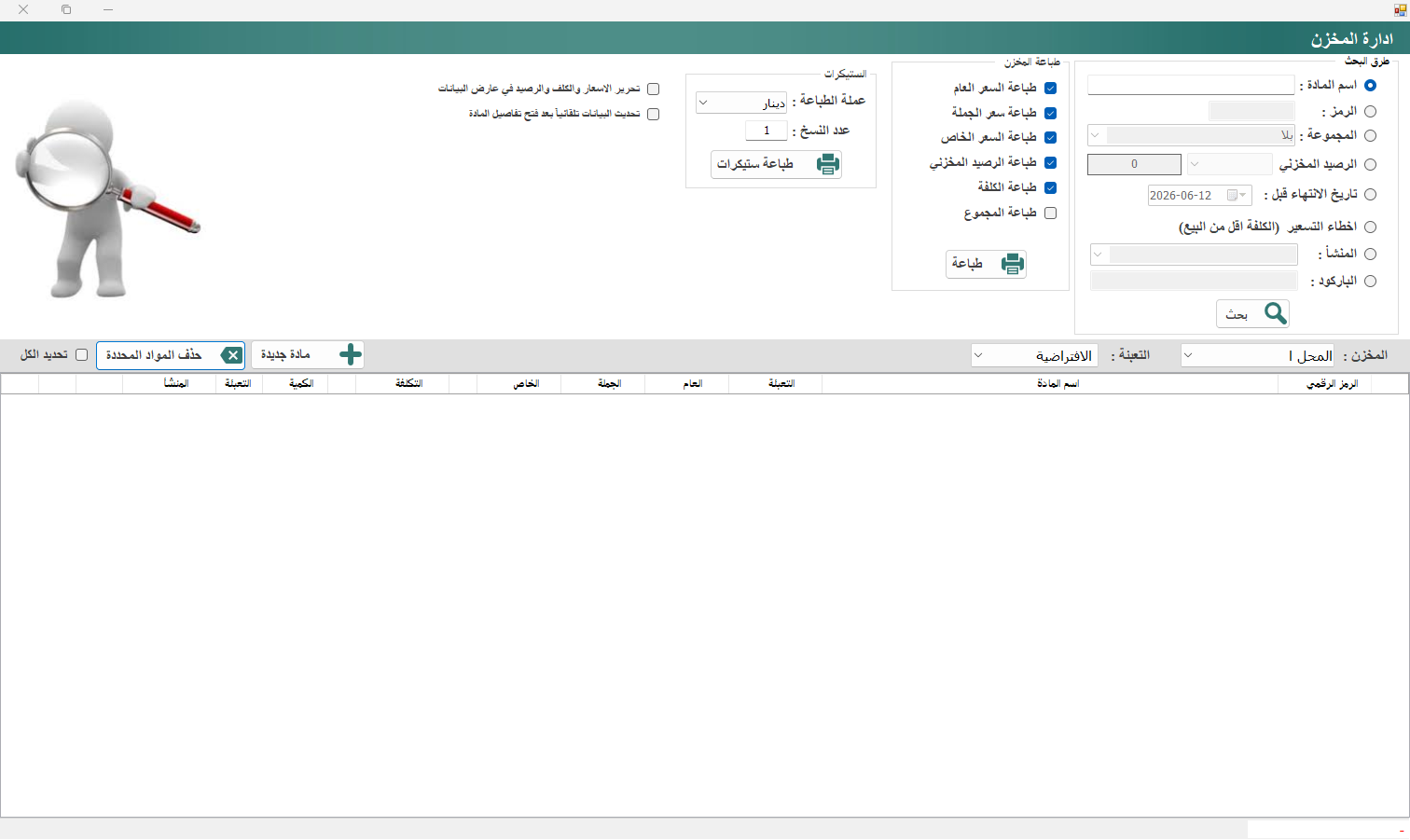Viewport: 1410px width, 840px height.
Task: Enable تحديث البيانات تلقائياً checkbox
Action: coord(653,114)
